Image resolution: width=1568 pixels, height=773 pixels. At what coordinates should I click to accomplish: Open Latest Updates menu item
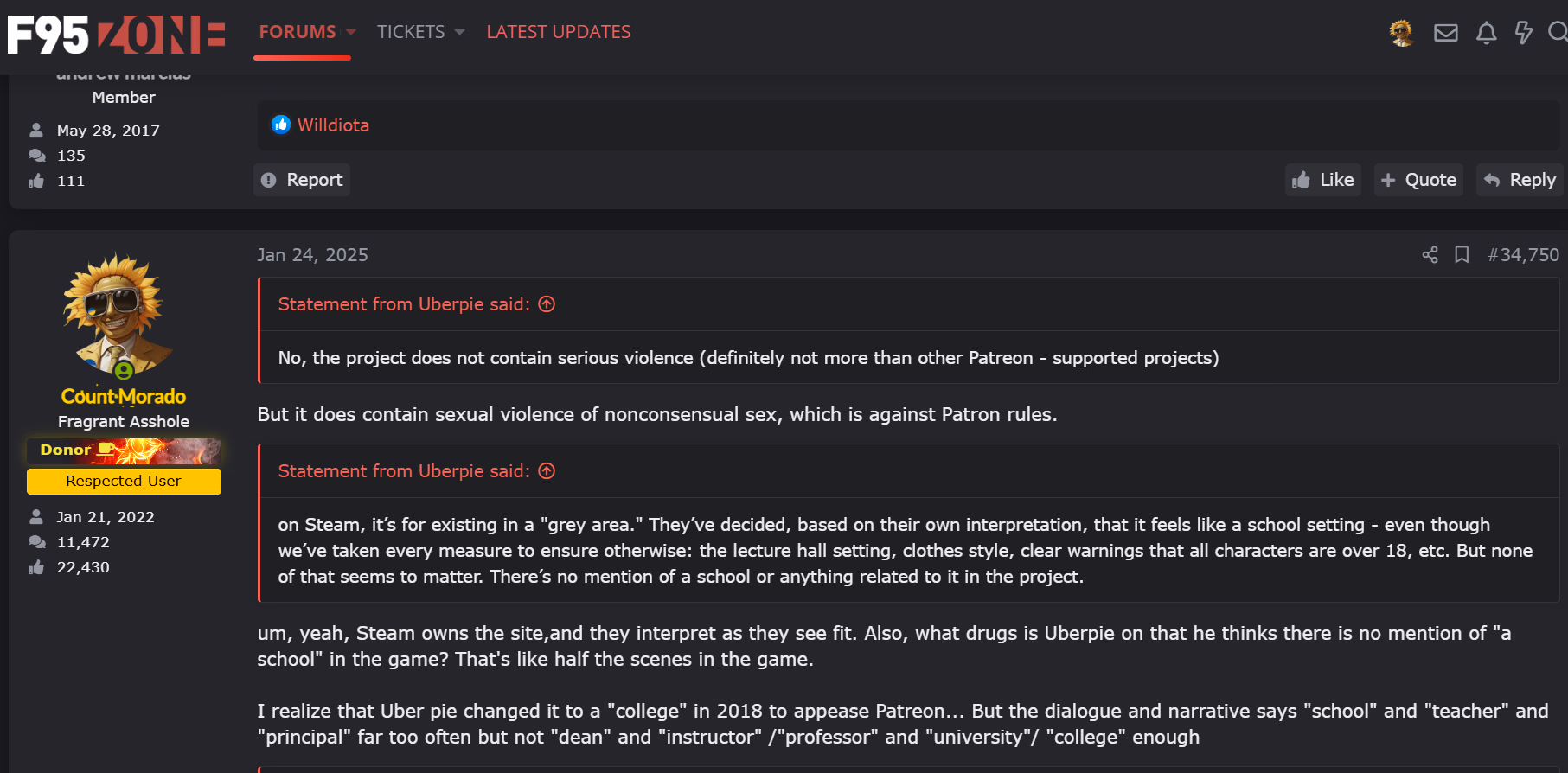pos(558,32)
